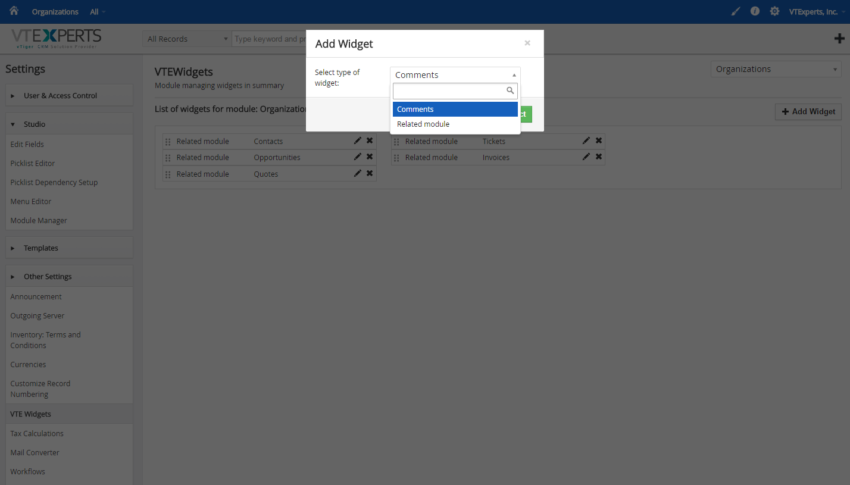850x485 pixels.
Task: Close the Add Widget dialog
Action: [527, 43]
